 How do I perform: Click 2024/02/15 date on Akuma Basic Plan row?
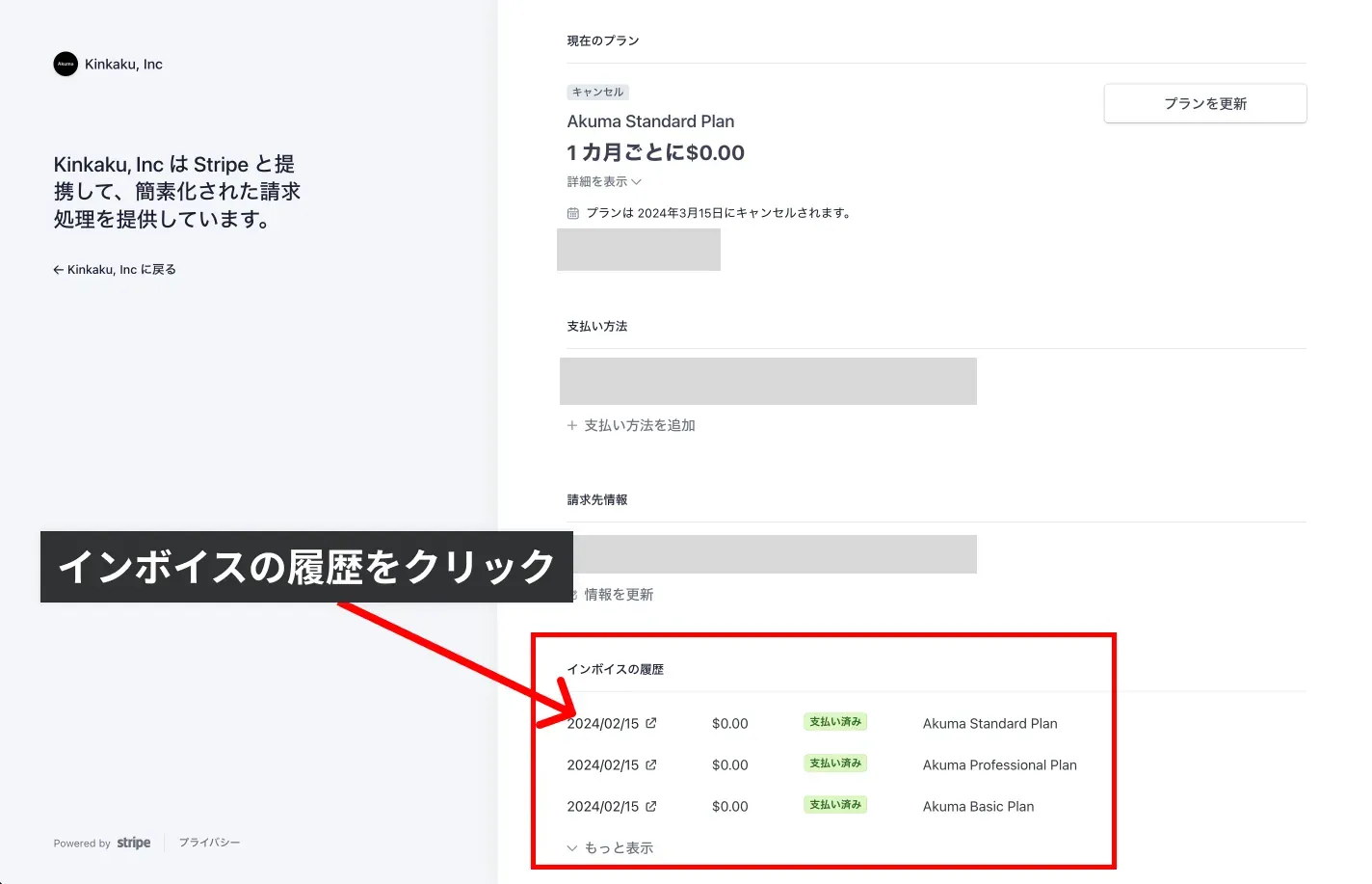click(603, 807)
